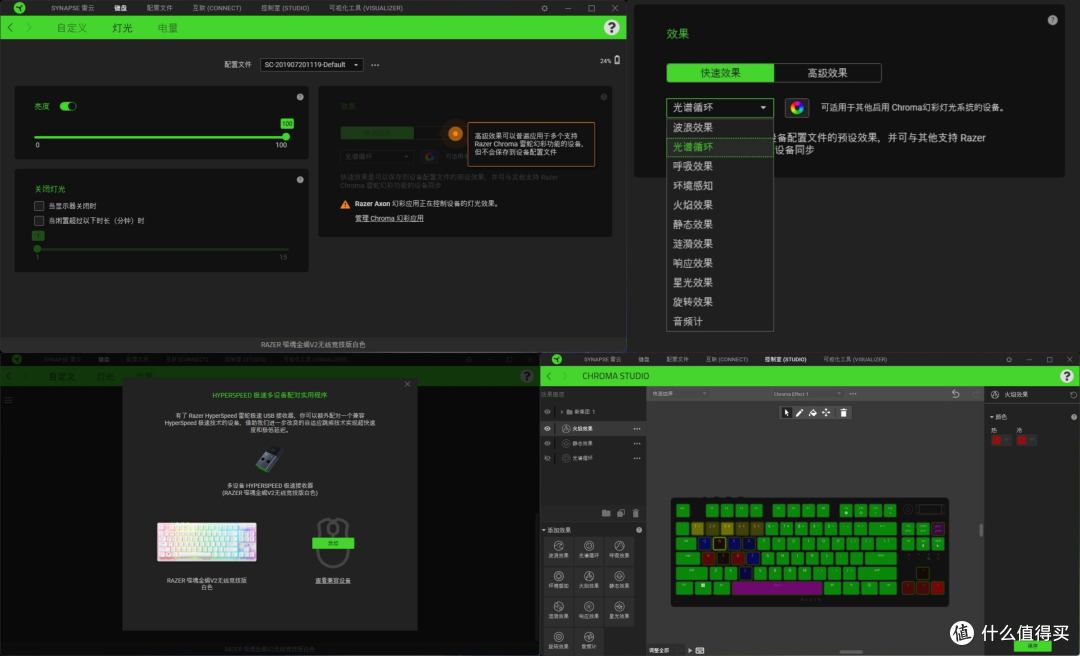Add 波浪效果 from Chroma Studio effect grid
The height and width of the screenshot is (656, 1080).
coord(559,549)
